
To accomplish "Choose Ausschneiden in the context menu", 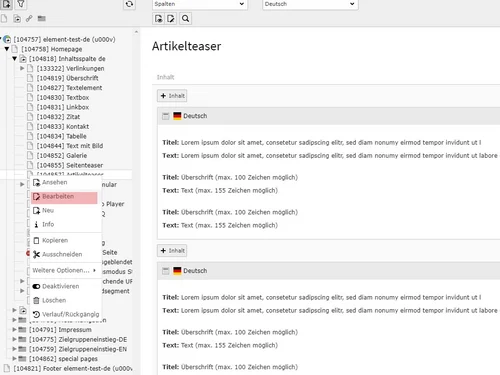I will 66,254.
